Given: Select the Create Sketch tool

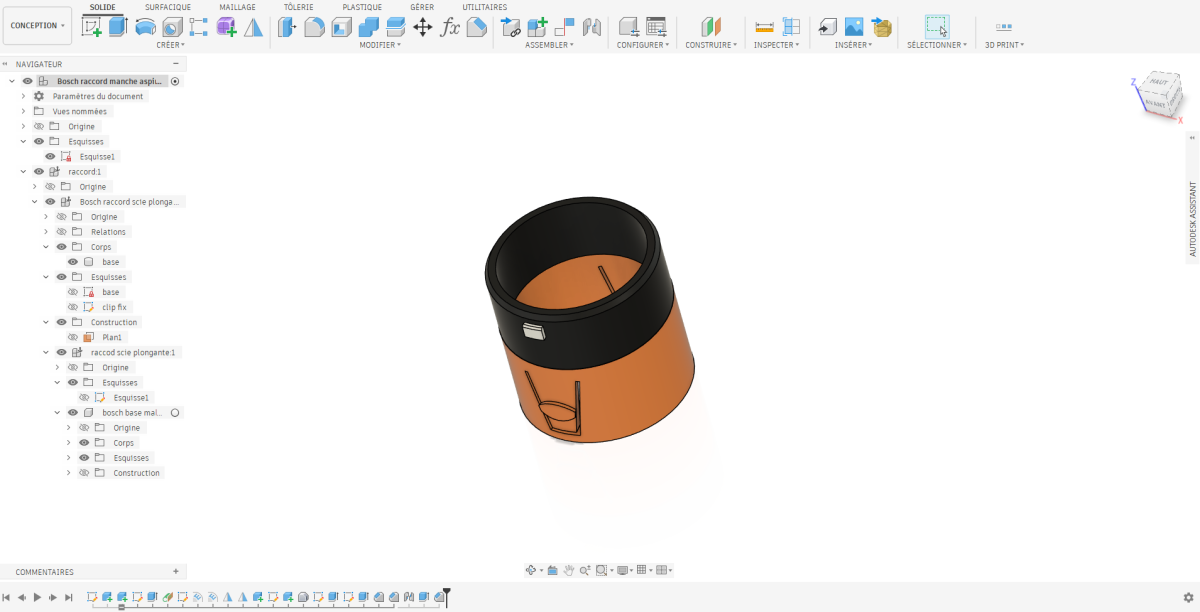Looking at the screenshot, I should [x=91, y=27].
